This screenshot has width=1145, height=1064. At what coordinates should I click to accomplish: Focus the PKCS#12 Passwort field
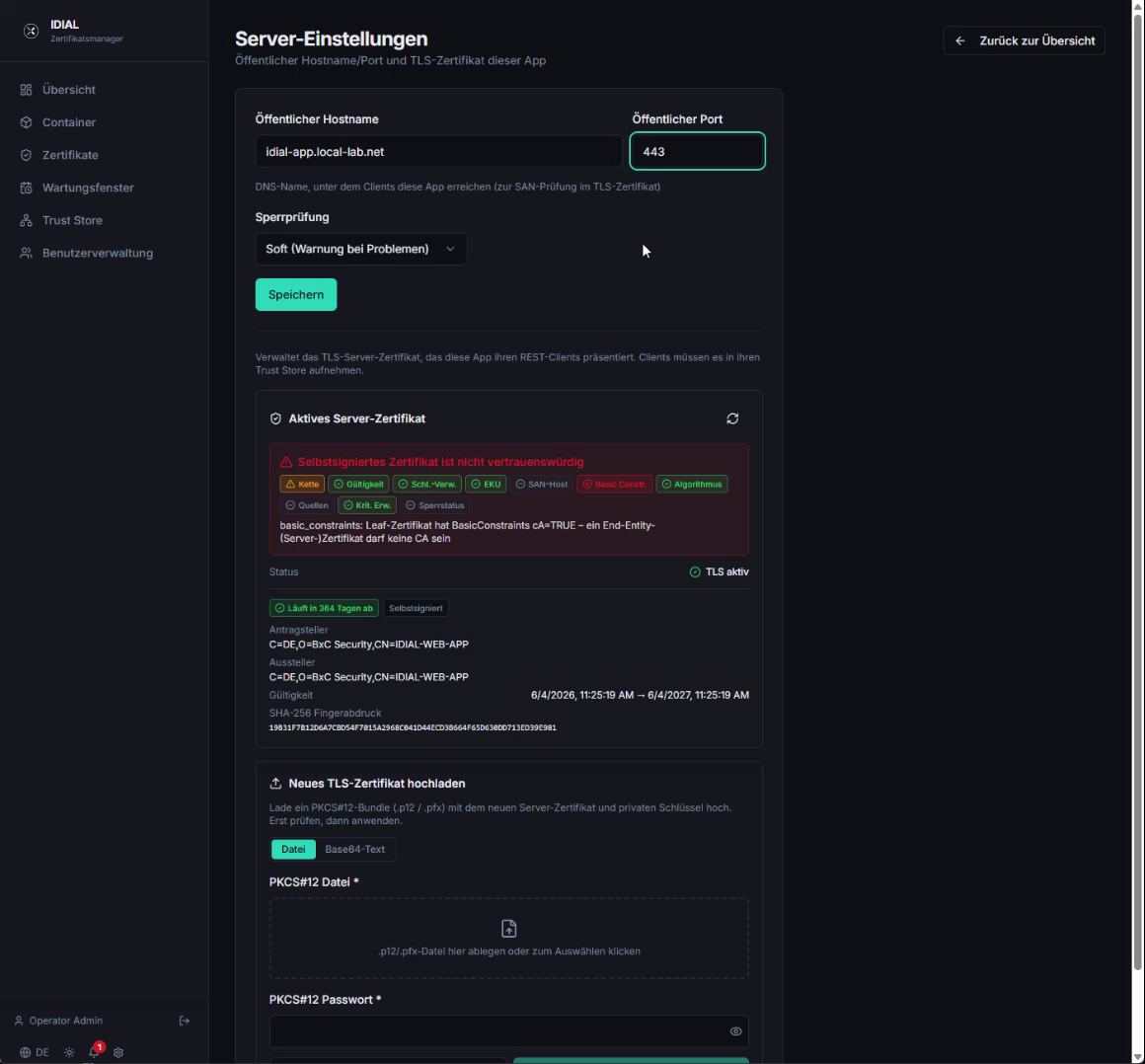[x=509, y=1031]
